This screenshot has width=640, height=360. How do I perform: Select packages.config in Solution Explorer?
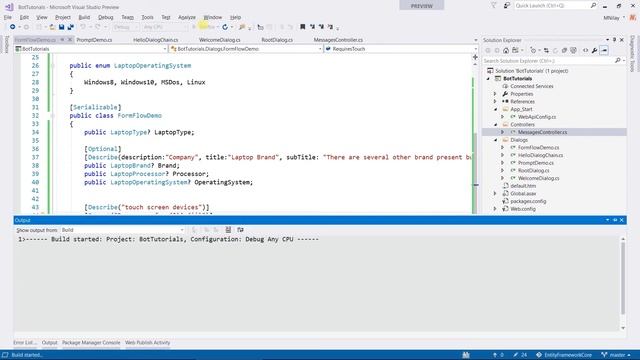pos(528,201)
